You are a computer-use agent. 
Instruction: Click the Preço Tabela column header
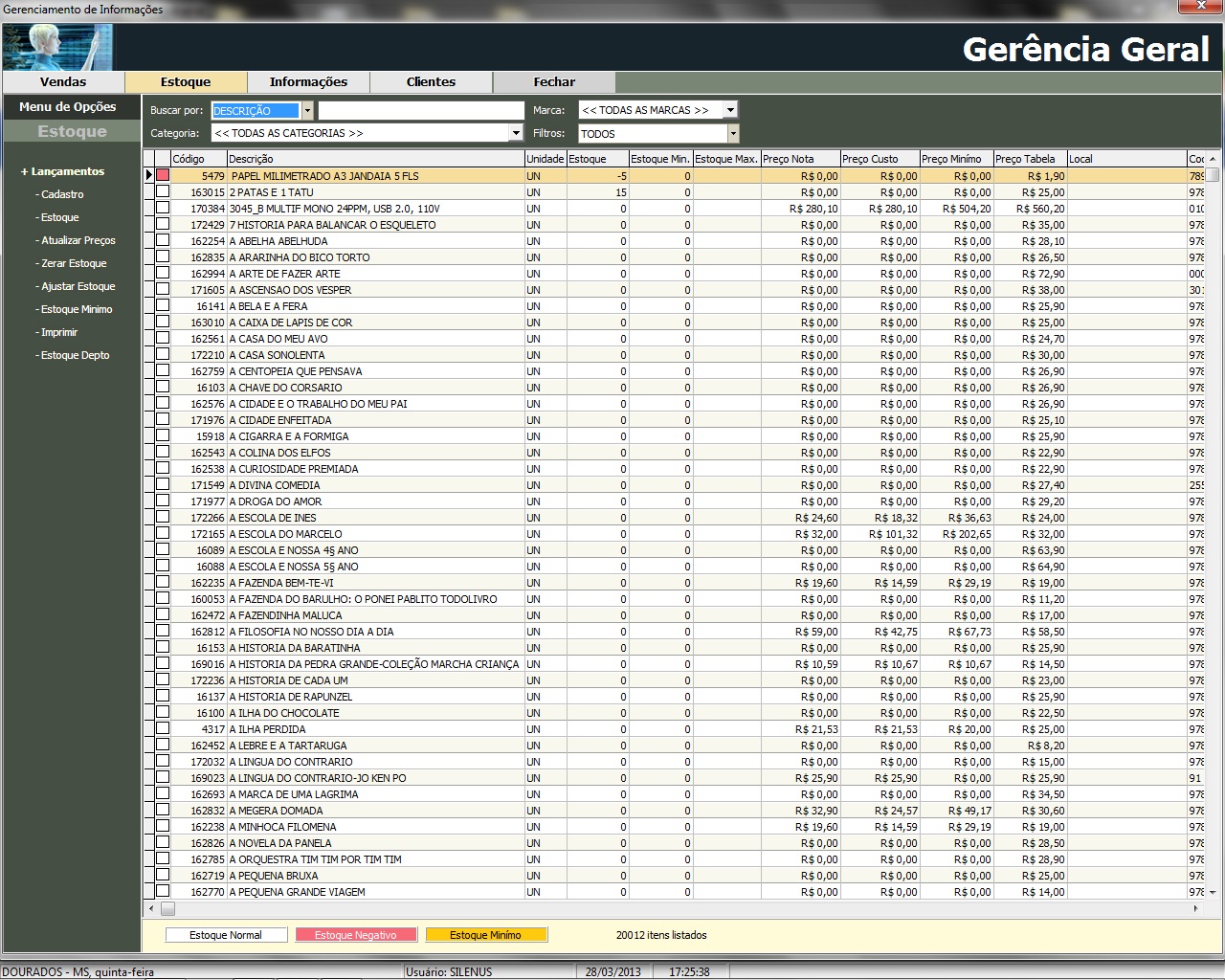1030,159
